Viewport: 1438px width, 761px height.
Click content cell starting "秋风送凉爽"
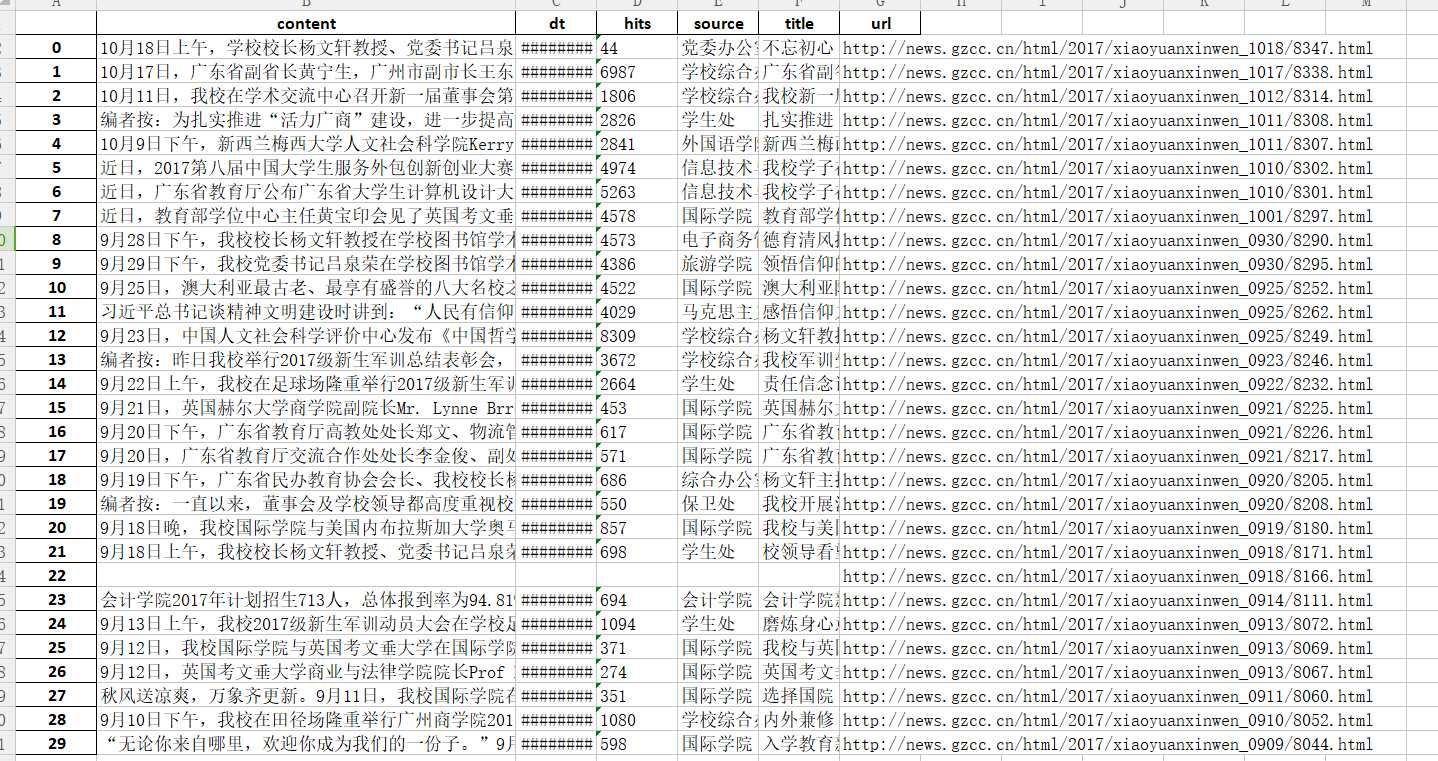point(306,695)
